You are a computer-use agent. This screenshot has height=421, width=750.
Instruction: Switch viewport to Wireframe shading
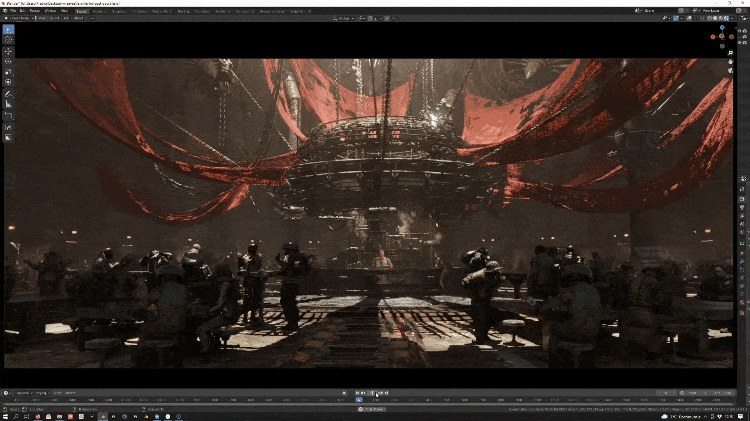pyautogui.click(x=709, y=18)
